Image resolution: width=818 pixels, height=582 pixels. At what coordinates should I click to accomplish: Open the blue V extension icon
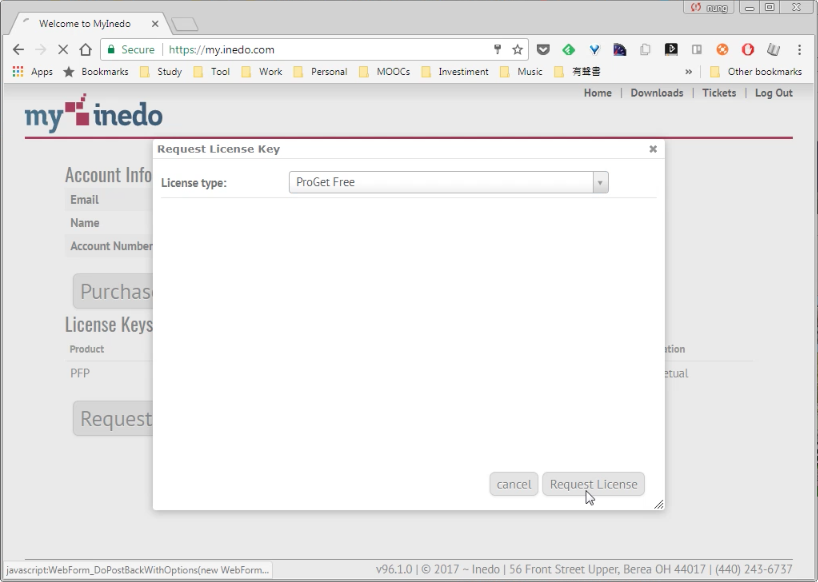point(594,50)
